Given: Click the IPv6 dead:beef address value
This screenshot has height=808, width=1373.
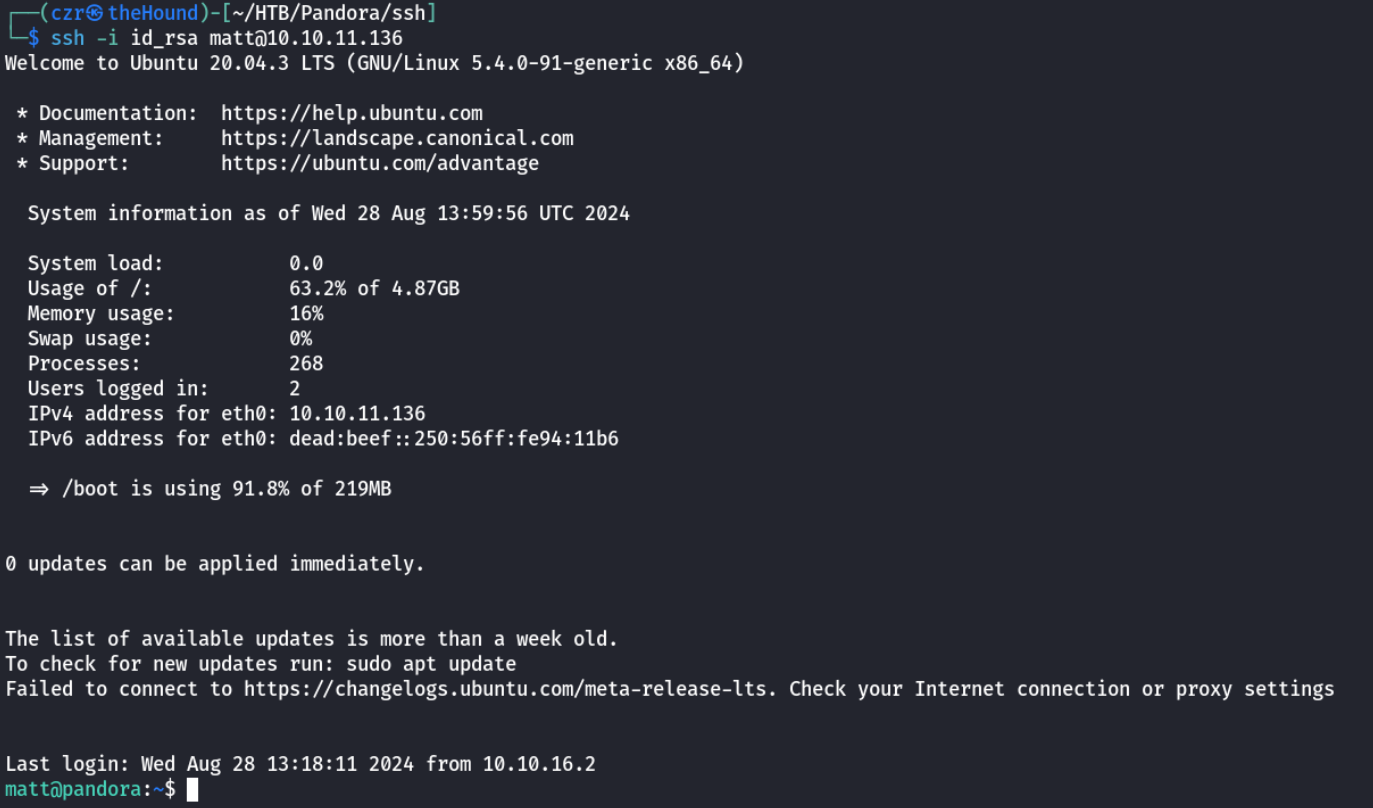Looking at the screenshot, I should tap(453, 439).
